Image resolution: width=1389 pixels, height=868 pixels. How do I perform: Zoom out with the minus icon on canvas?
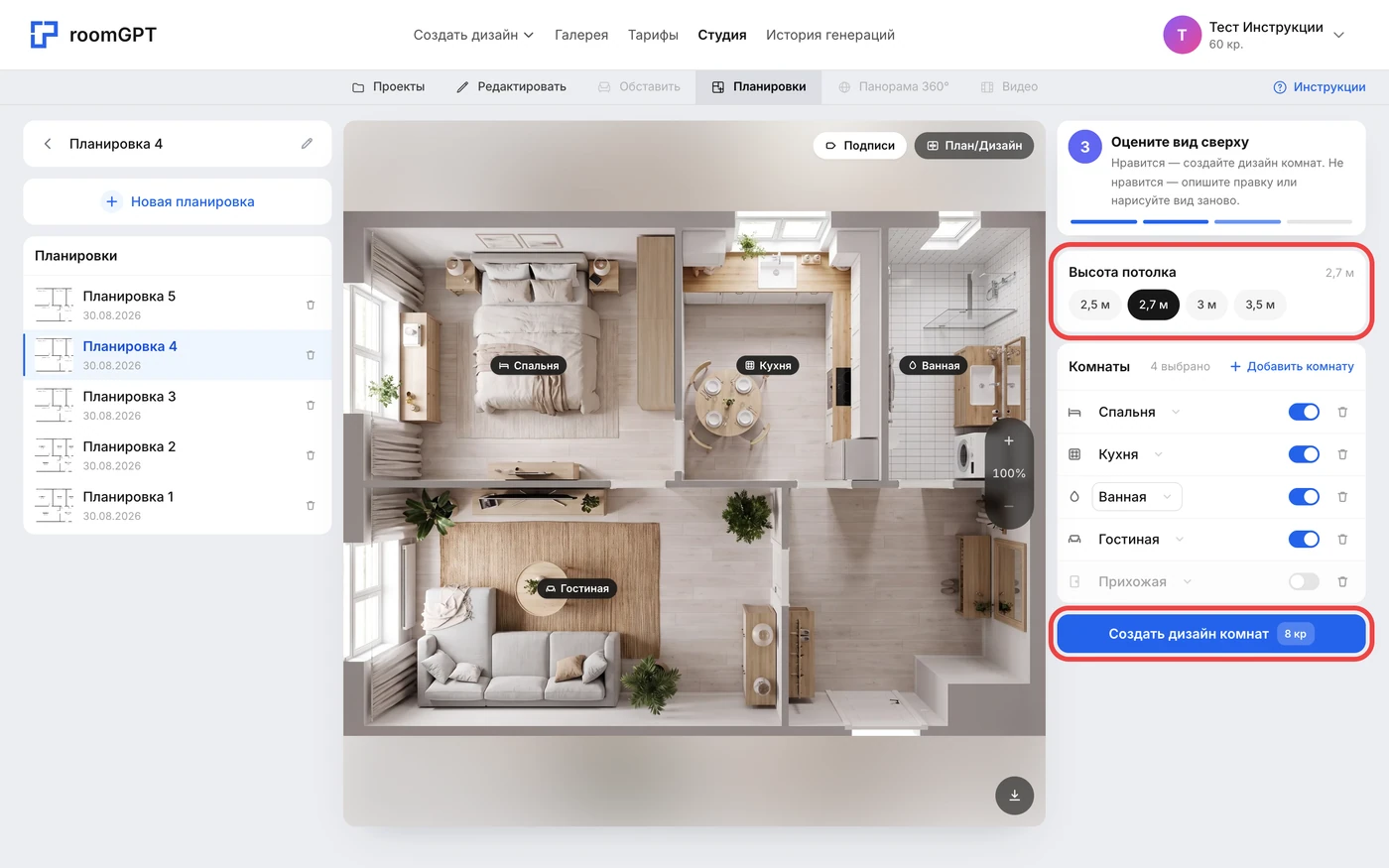[1009, 506]
